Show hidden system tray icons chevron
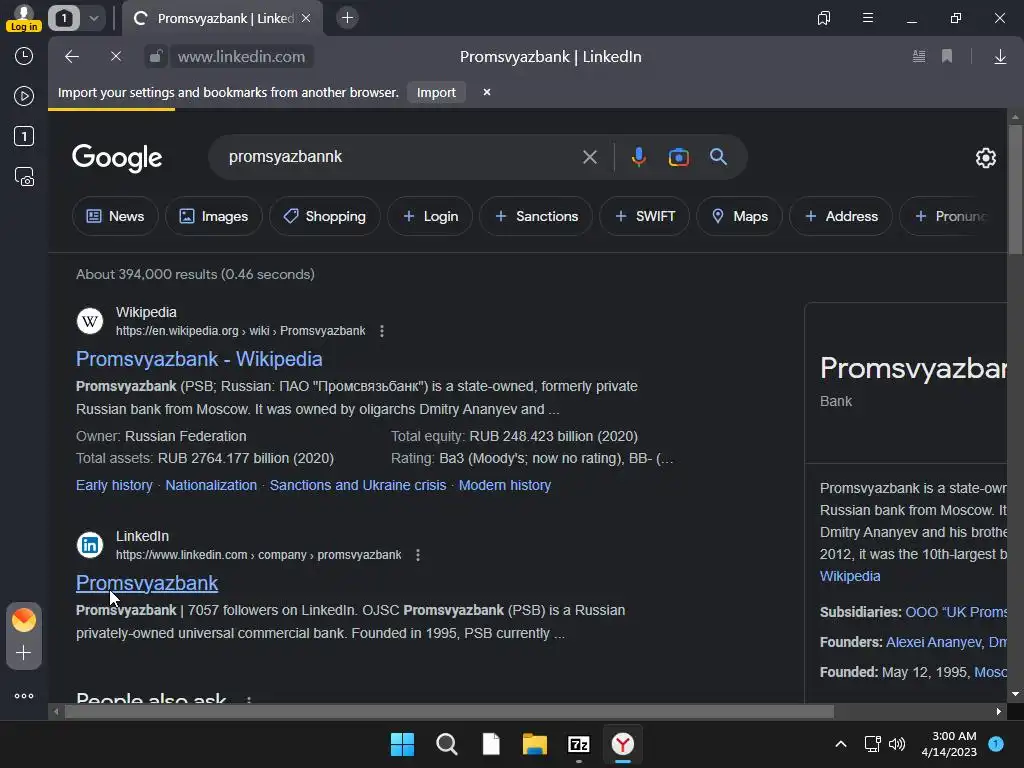Viewport: 1024px width, 768px height. 841,744
